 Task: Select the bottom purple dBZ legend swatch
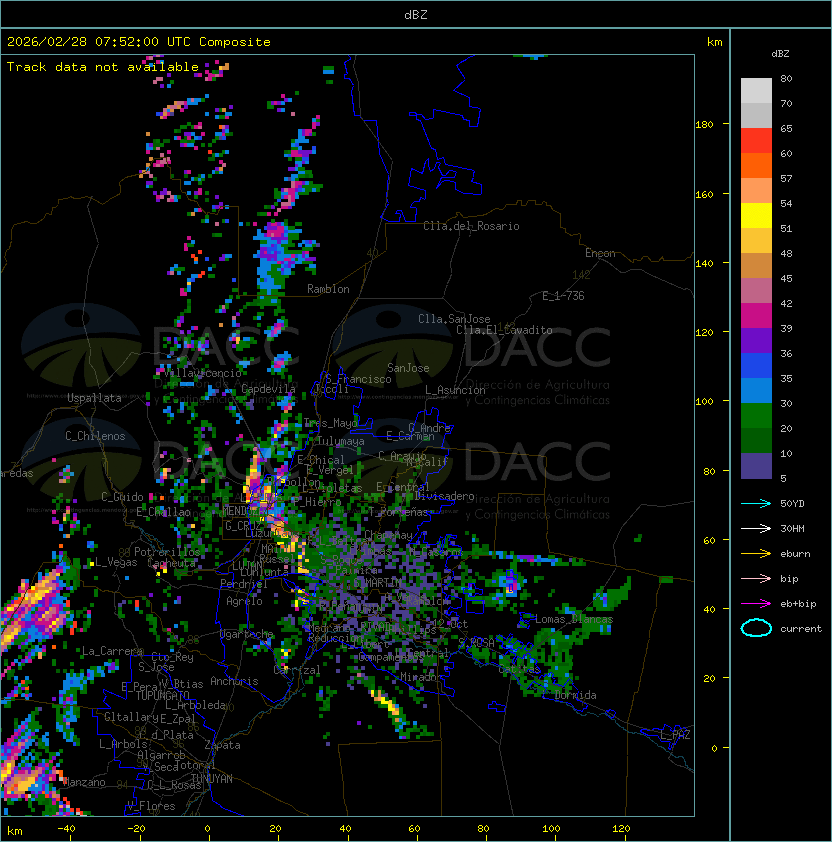click(x=756, y=465)
